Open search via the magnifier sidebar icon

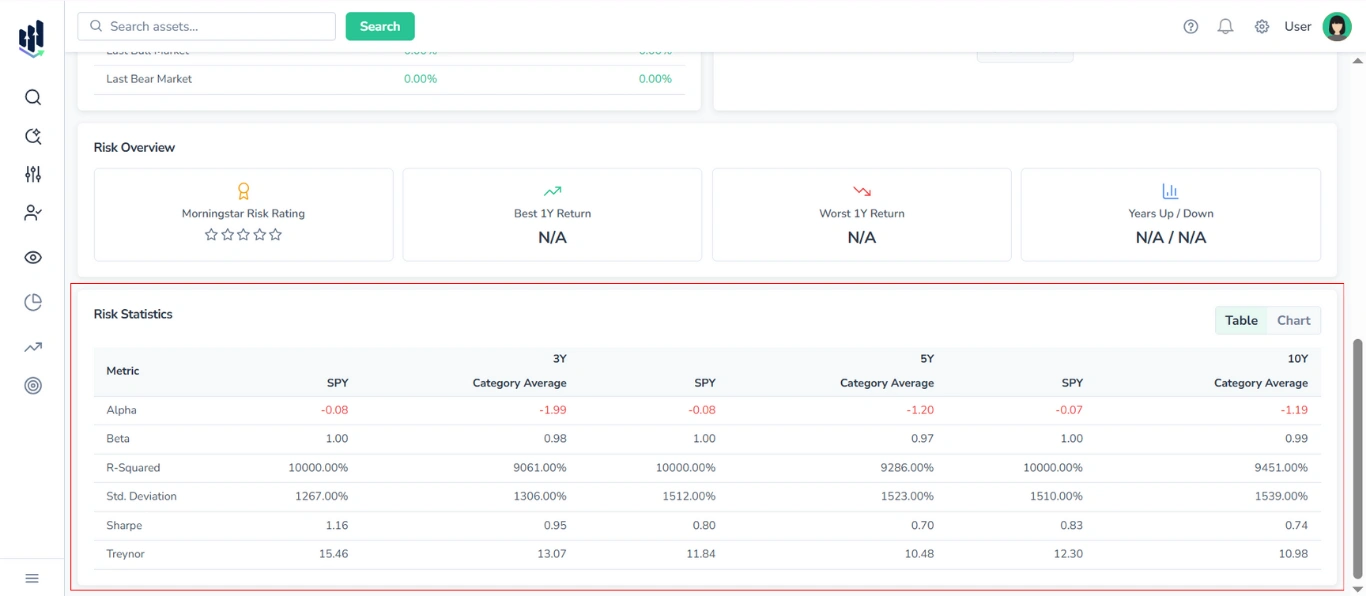tap(32, 97)
